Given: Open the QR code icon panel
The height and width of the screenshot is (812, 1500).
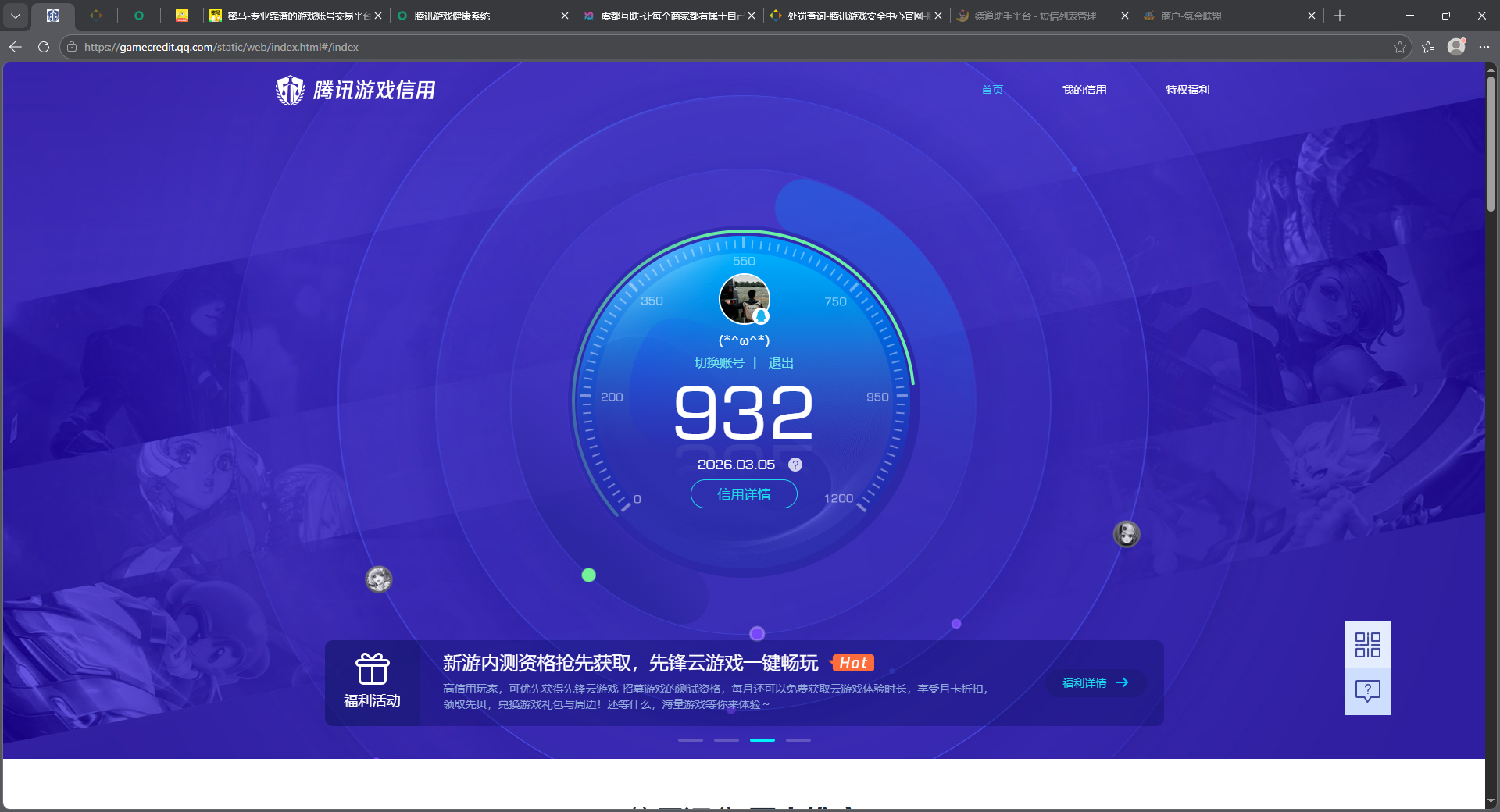Looking at the screenshot, I should [1367, 645].
